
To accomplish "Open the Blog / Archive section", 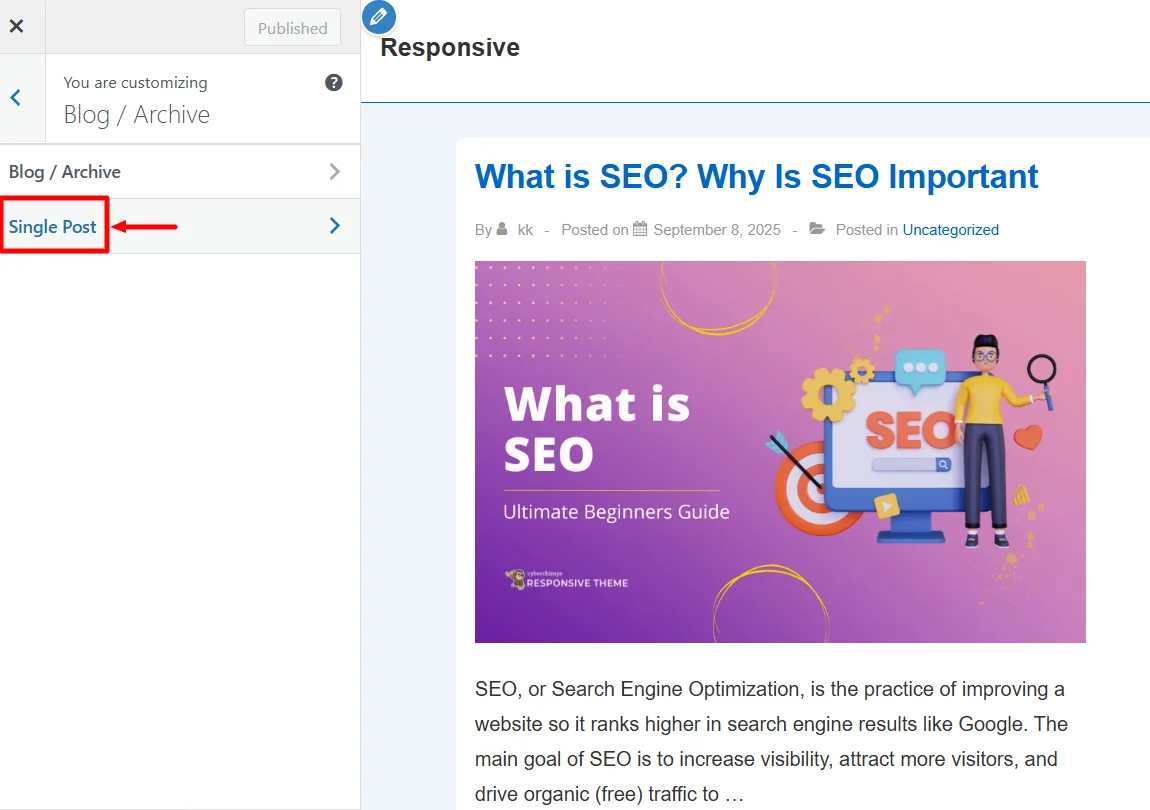I will click(180, 172).
